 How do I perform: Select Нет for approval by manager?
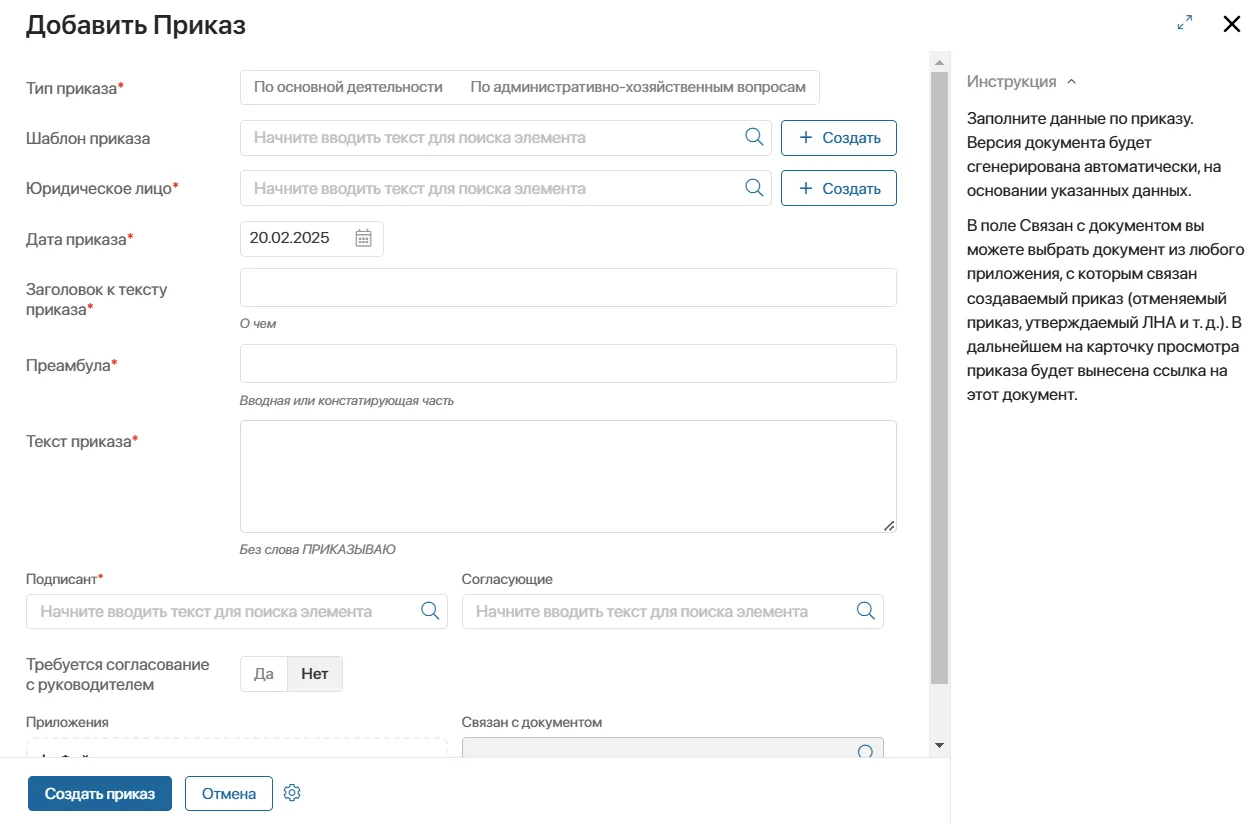(x=314, y=673)
